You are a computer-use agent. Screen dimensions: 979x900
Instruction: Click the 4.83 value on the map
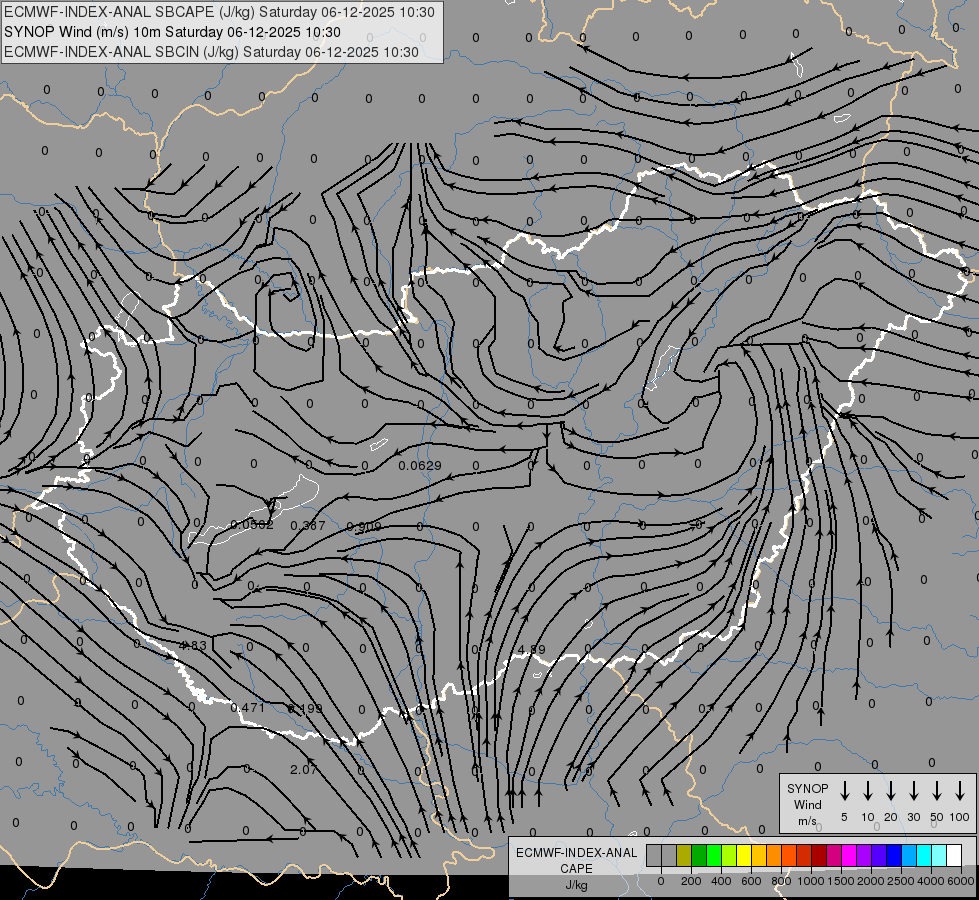pyautogui.click(x=192, y=645)
